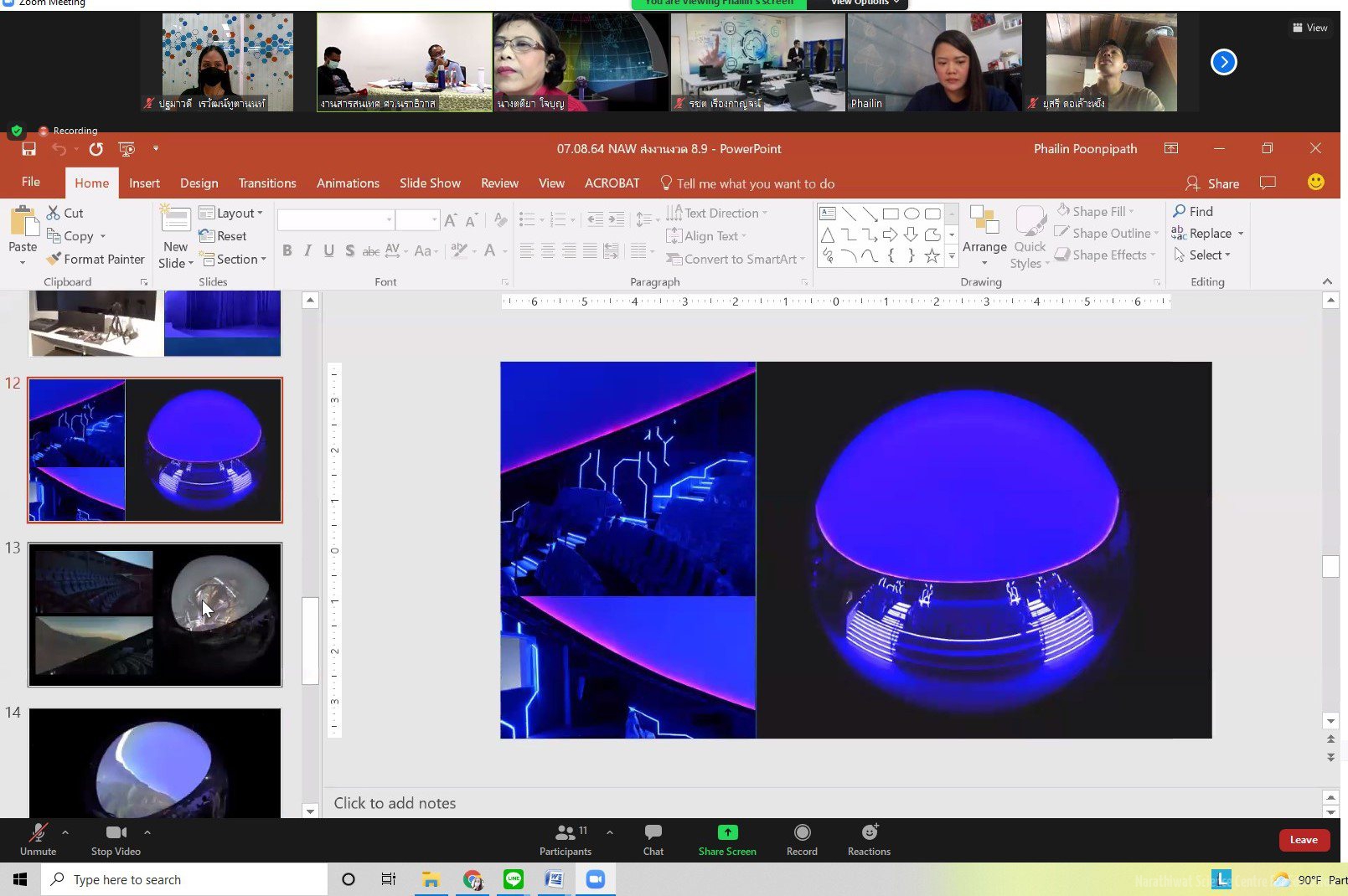Click the Leave meeting button
The image size is (1348, 896).
coord(1304,840)
